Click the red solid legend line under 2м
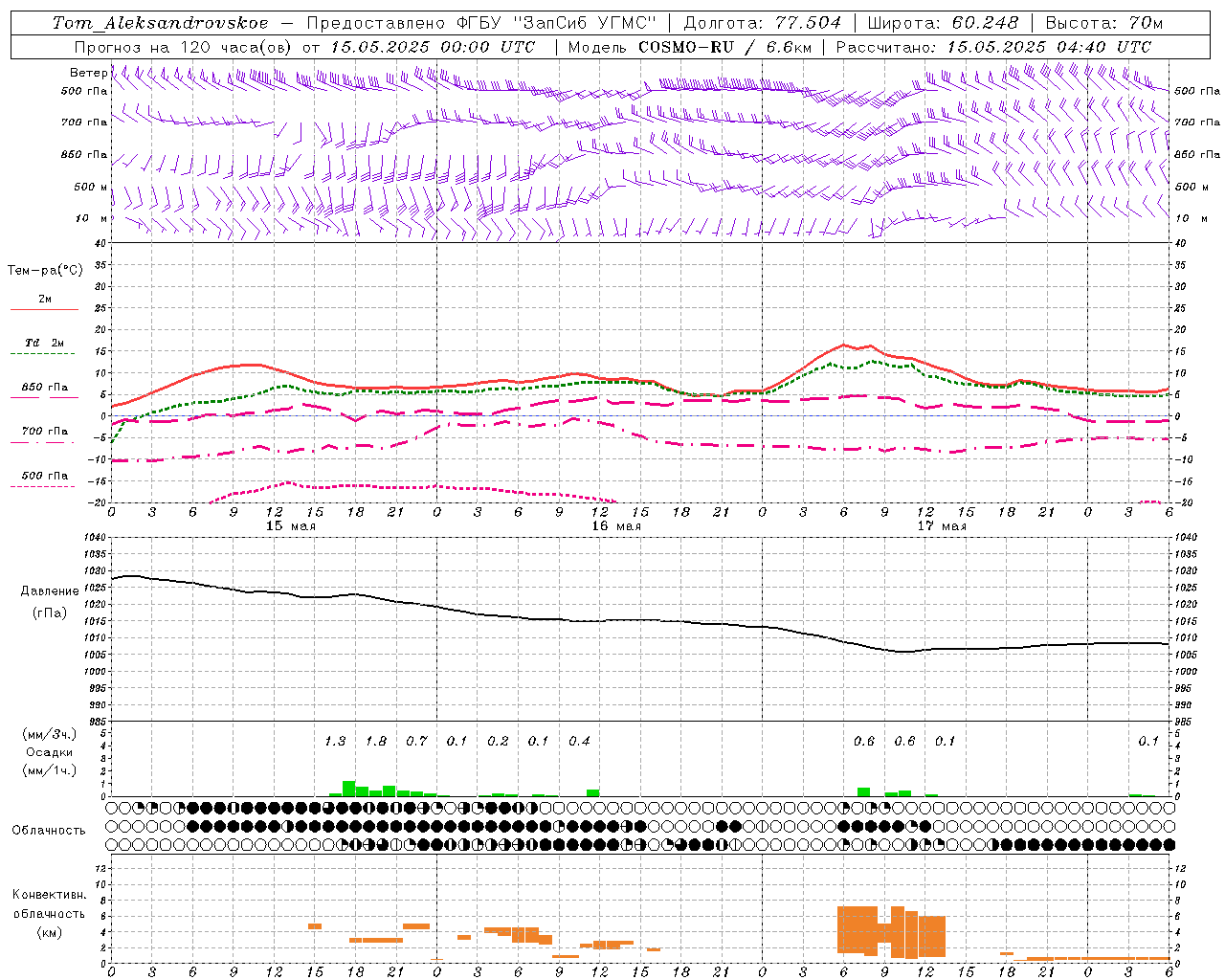Image resolution: width=1225 pixels, height=980 pixels. 44,309
